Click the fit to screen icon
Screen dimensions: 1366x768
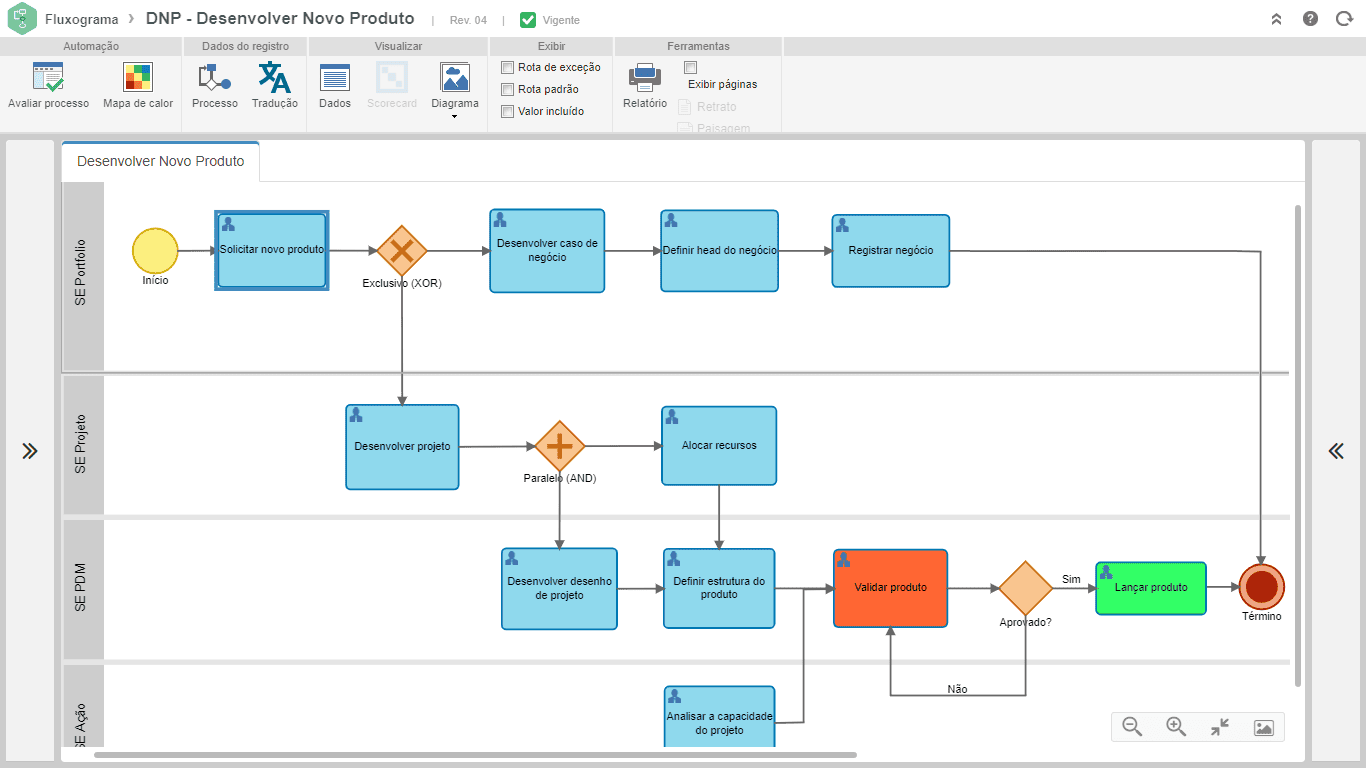[x=1220, y=727]
